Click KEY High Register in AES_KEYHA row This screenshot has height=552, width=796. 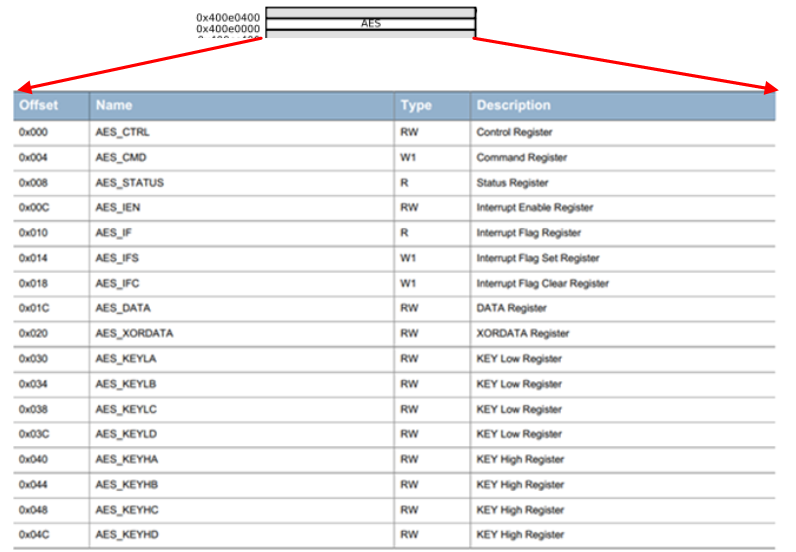click(x=520, y=460)
